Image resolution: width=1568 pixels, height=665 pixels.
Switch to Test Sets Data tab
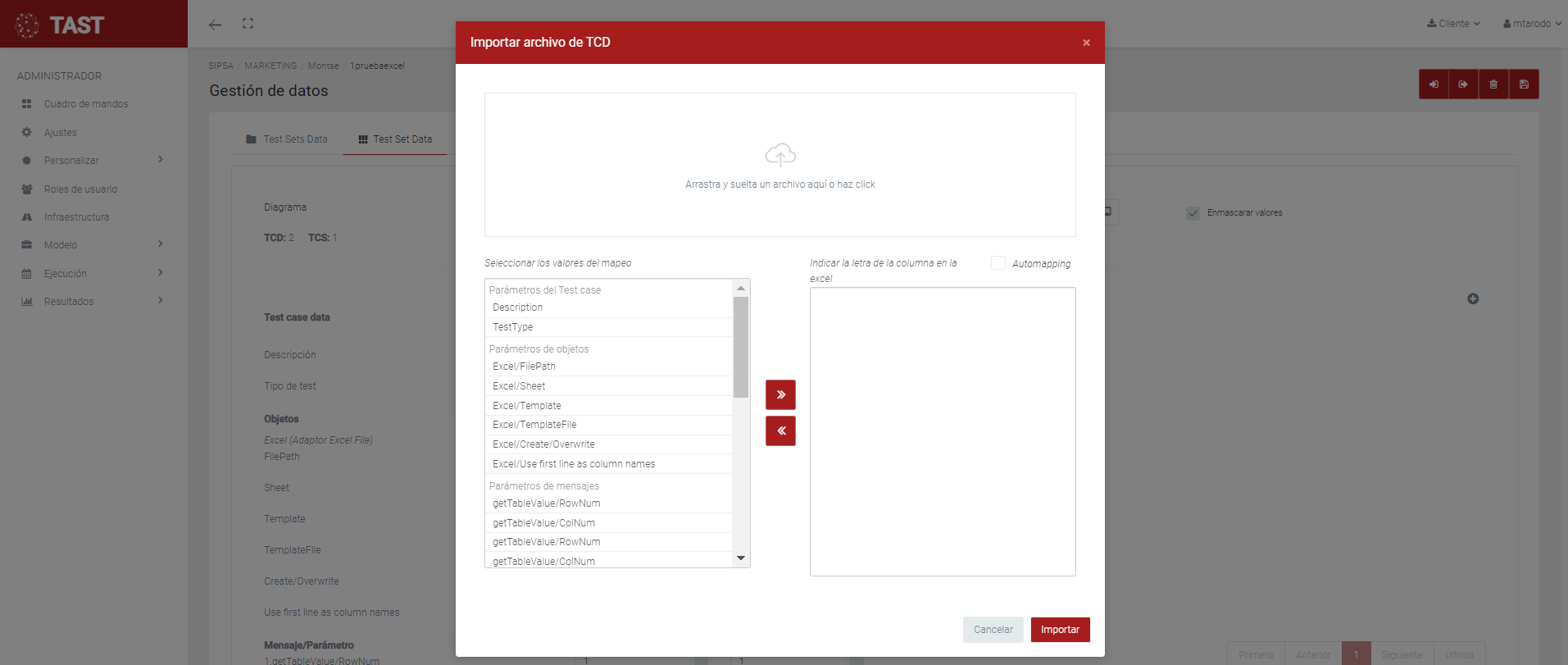(287, 139)
